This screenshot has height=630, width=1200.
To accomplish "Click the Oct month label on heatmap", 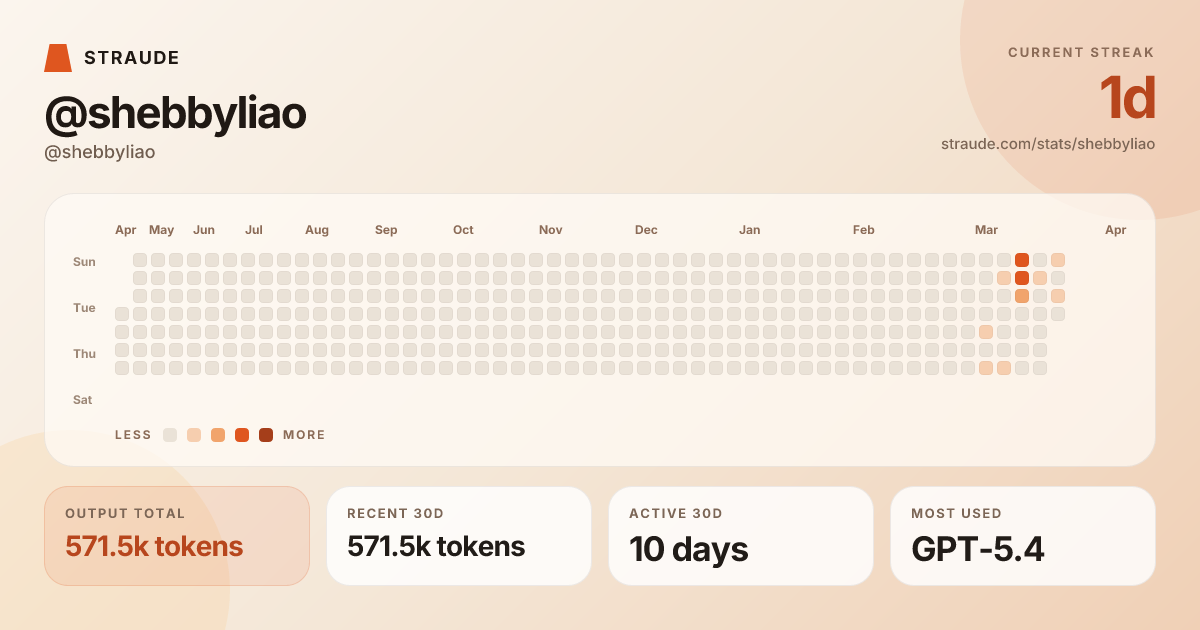I will coord(463,230).
